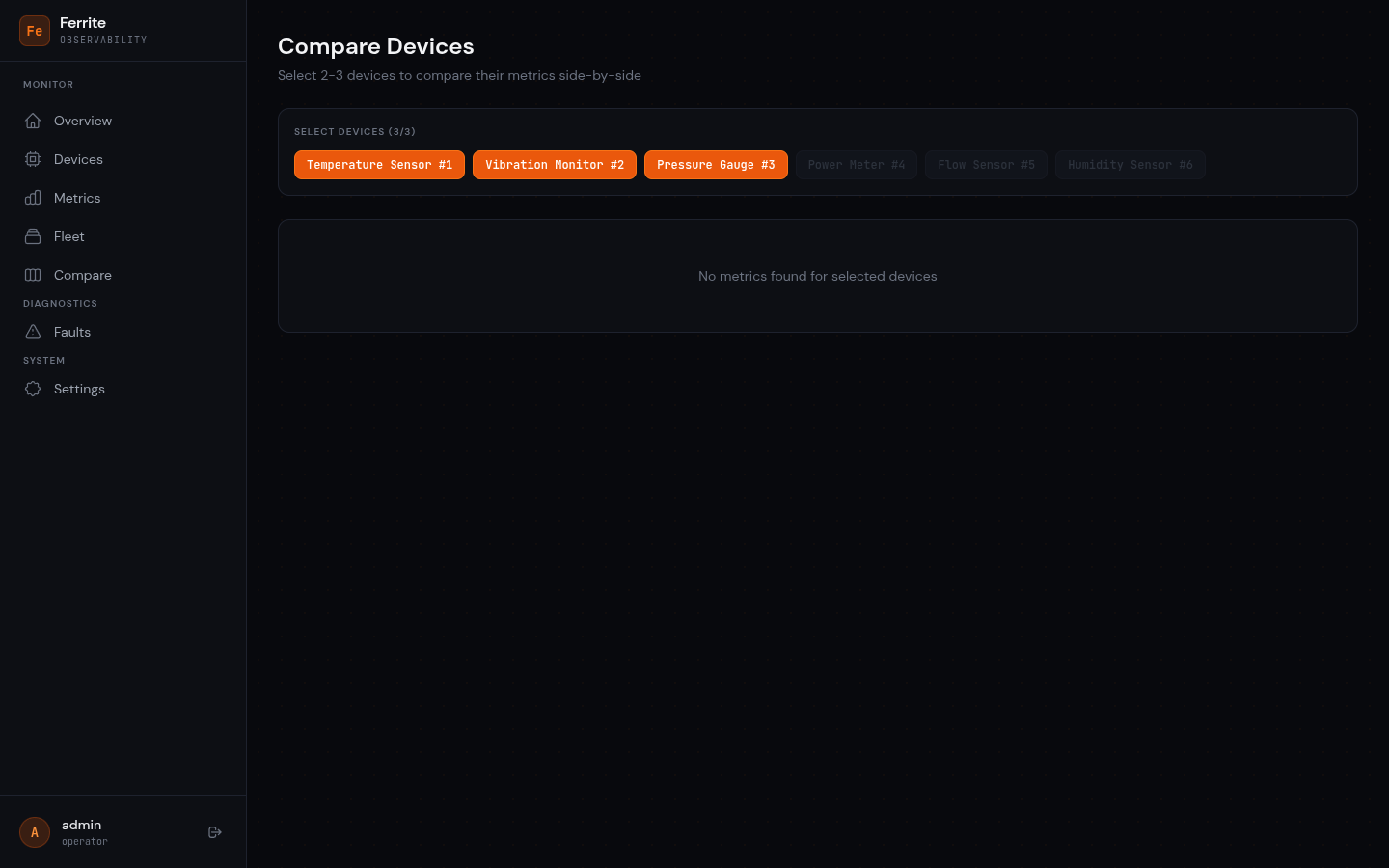Deselect the Temperature Sensor #1 chip
Viewport: 1389px width, 868px height.
379,165
